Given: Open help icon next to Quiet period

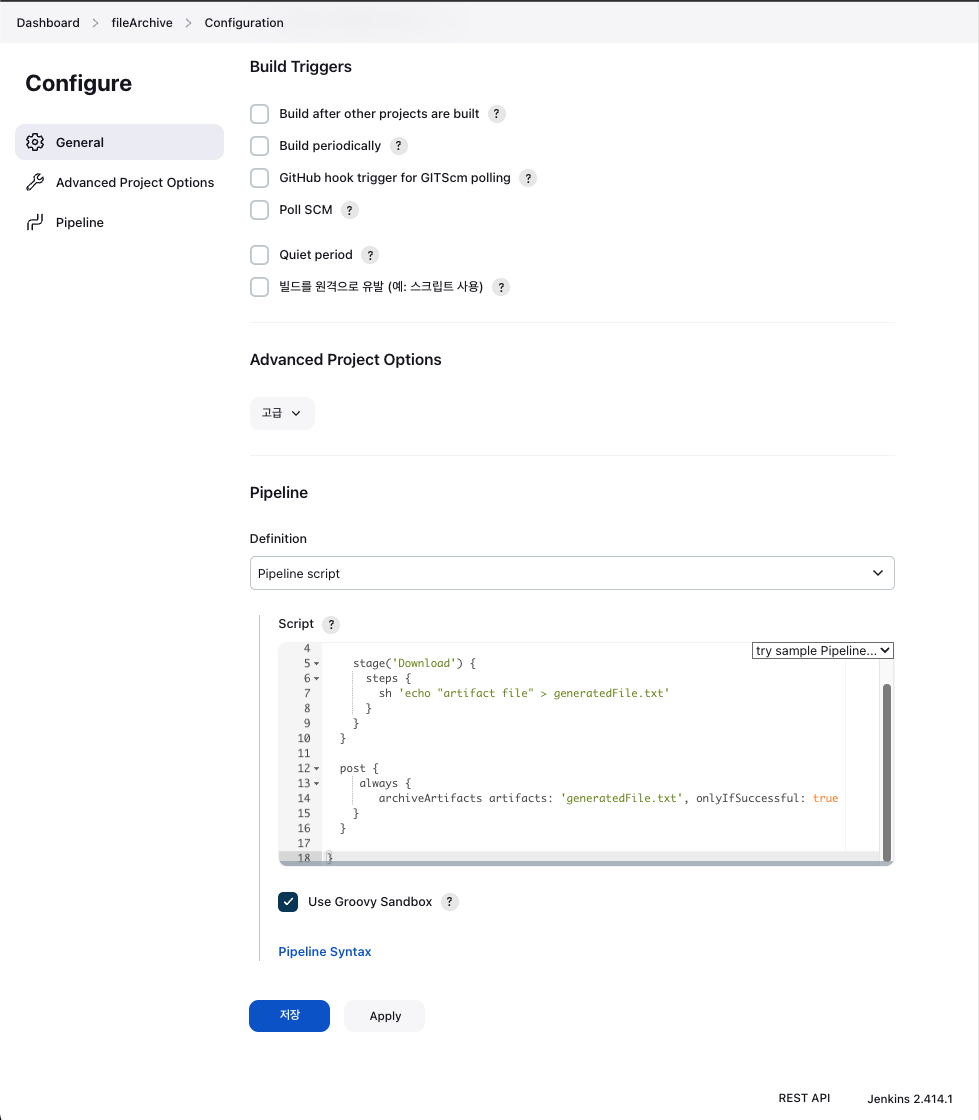Looking at the screenshot, I should click(x=370, y=255).
